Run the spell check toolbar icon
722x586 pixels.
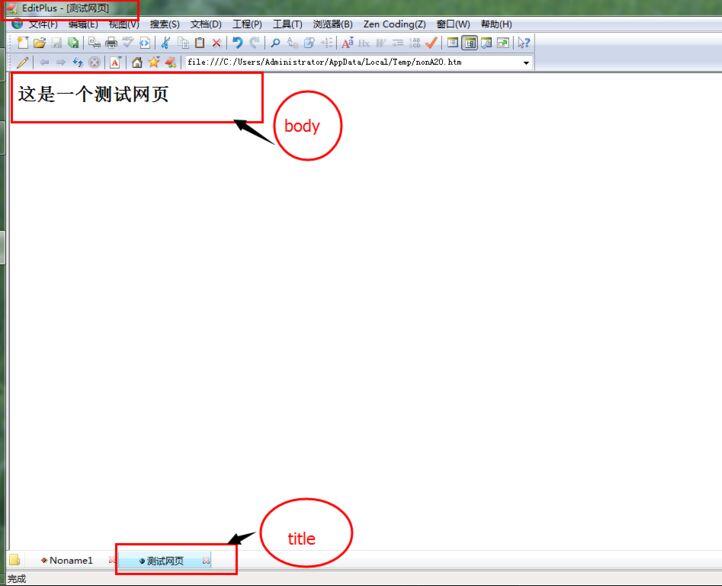(128, 43)
